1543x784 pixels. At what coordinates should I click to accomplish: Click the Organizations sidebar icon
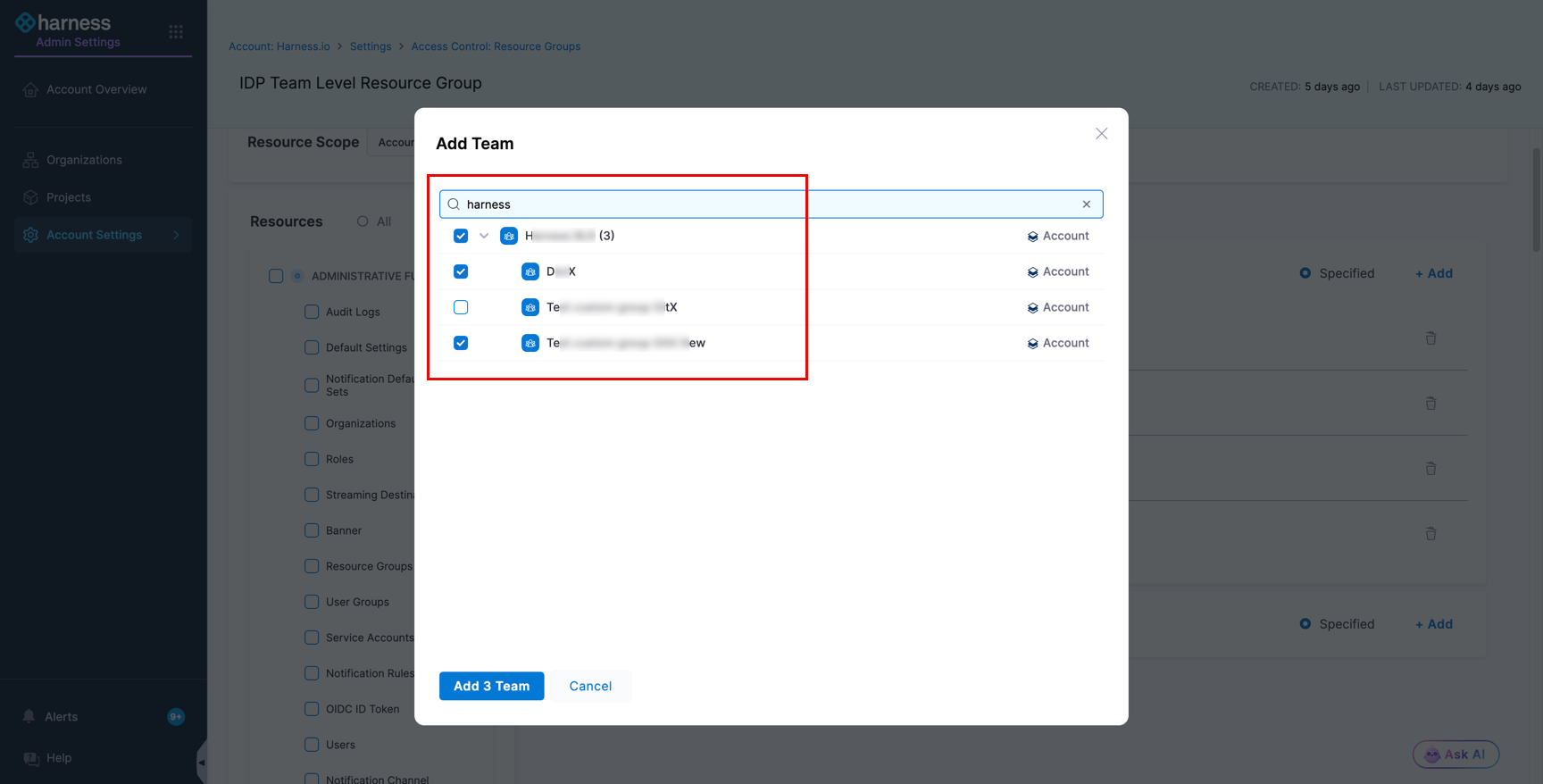pos(30,160)
